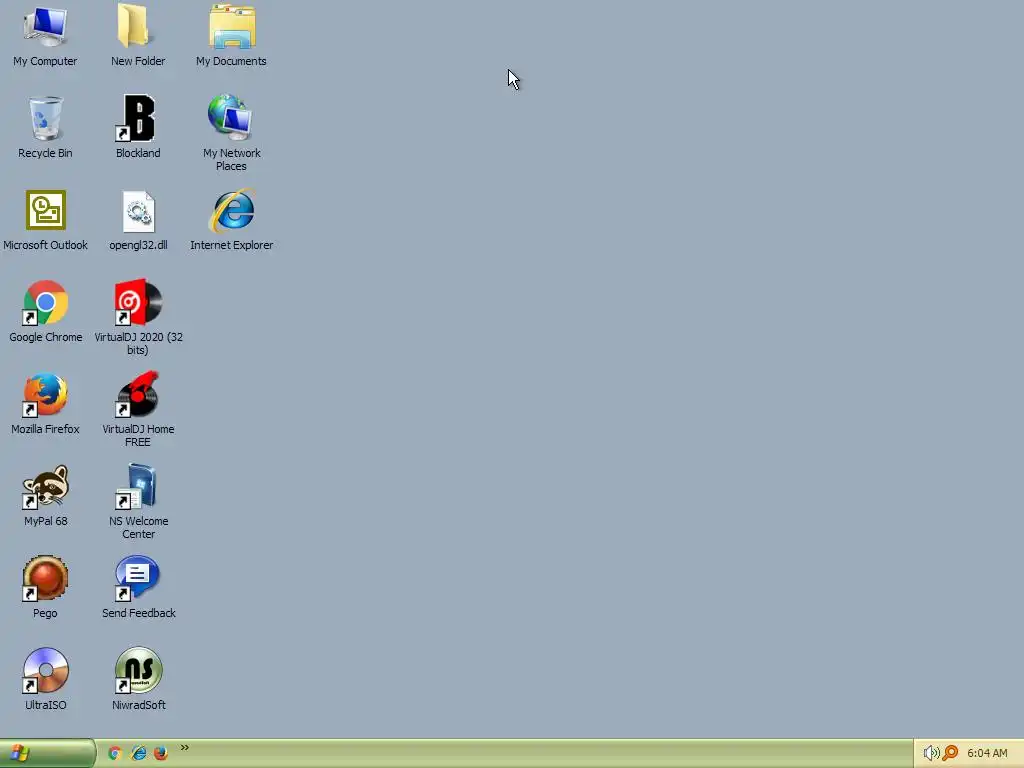This screenshot has height=768, width=1024.
Task: Open My Network Places icon
Action: pyautogui.click(x=231, y=118)
